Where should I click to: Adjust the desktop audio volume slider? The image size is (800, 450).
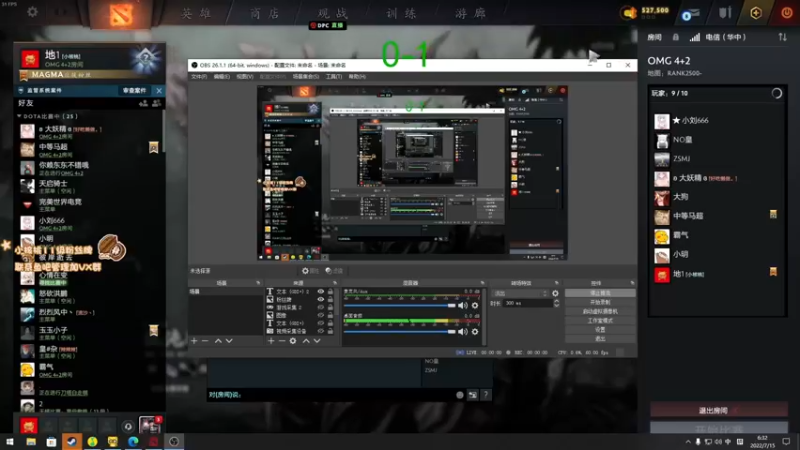tap(399, 332)
